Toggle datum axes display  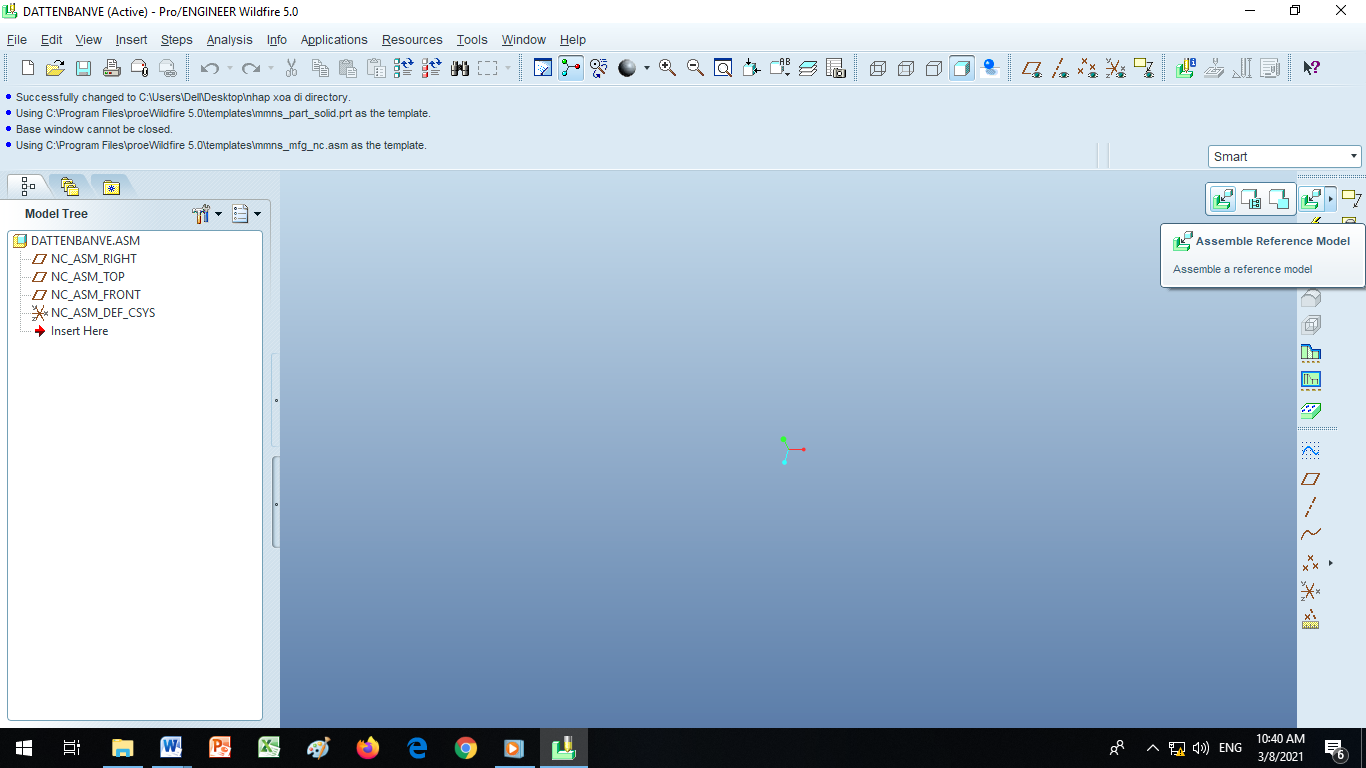[x=1060, y=68]
